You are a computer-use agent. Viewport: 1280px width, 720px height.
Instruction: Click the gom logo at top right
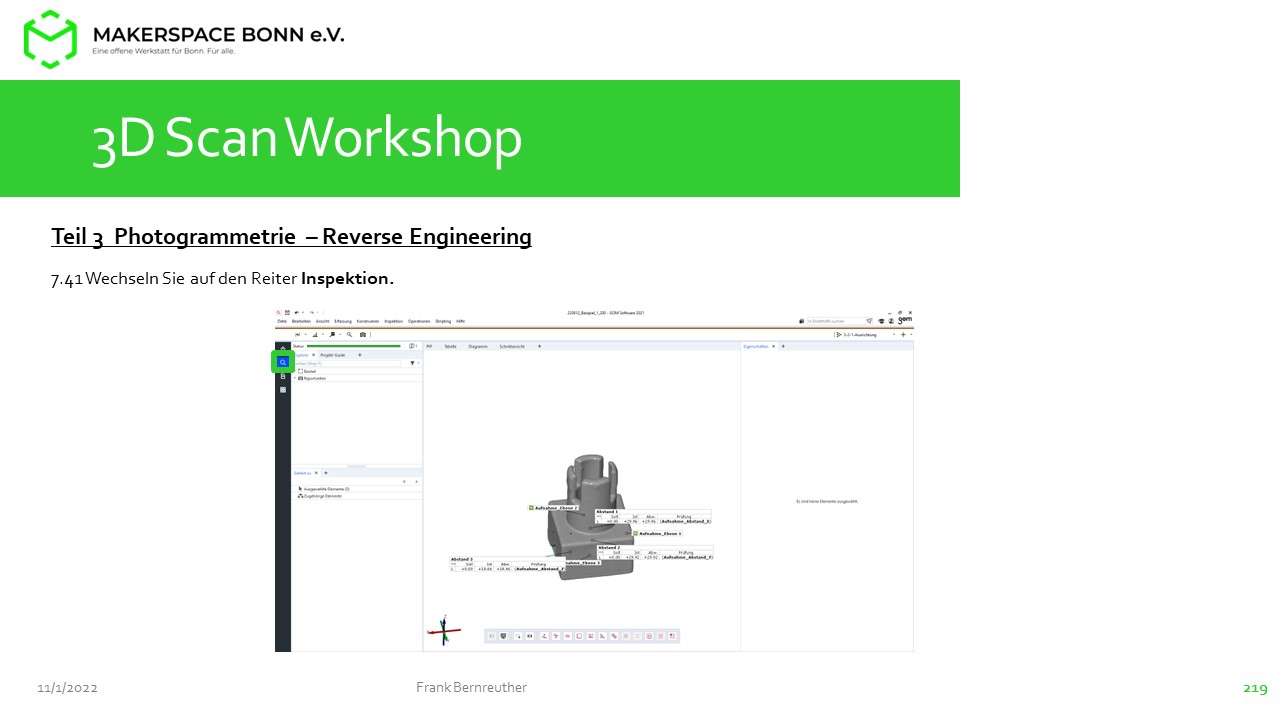905,320
